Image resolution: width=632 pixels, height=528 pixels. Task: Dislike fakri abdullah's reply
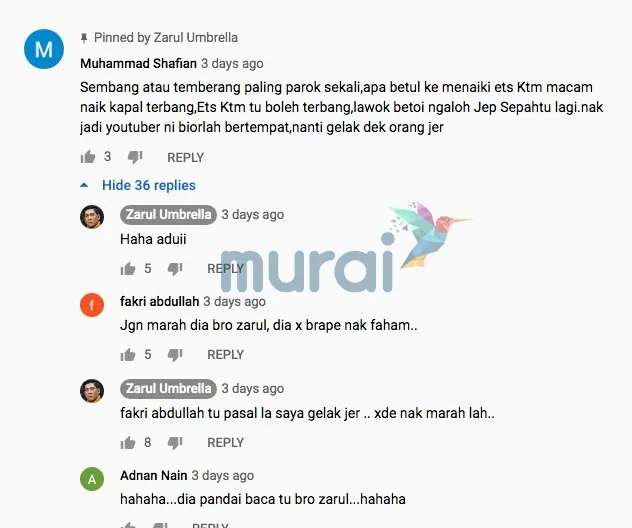[175, 355]
